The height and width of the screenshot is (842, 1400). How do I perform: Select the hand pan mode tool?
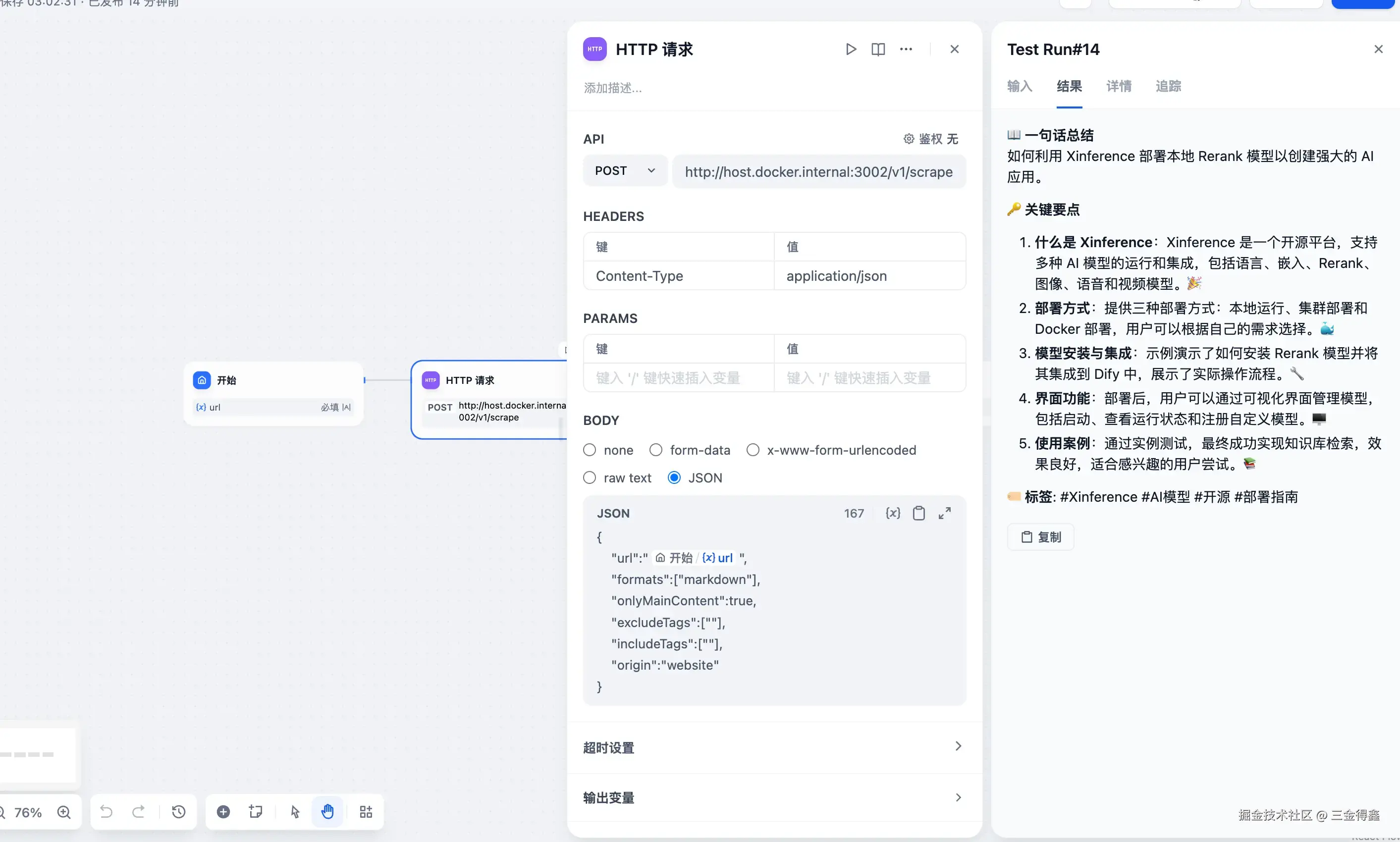327,811
